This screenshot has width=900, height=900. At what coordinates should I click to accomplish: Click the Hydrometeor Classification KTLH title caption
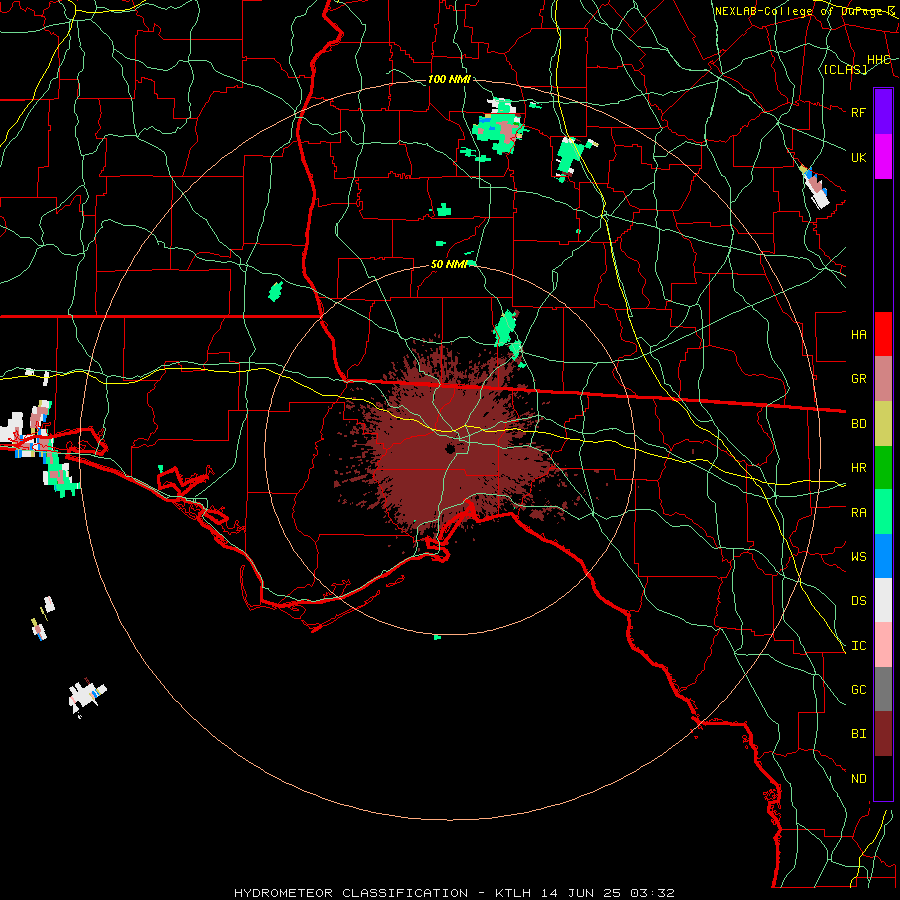[454, 893]
